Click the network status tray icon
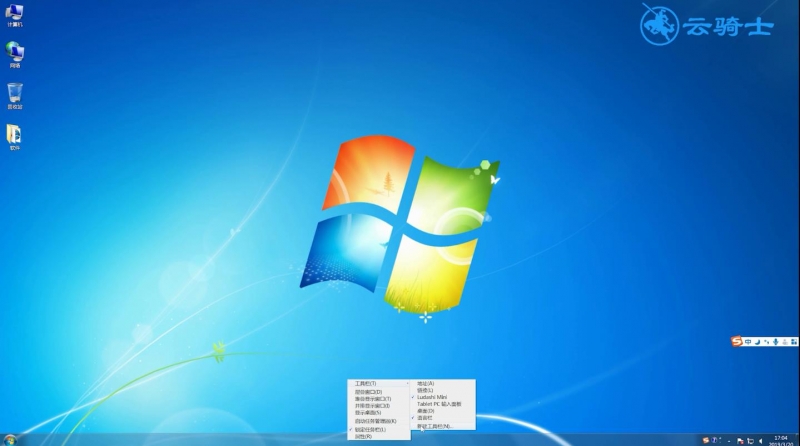The height and width of the screenshot is (446, 800). [x=751, y=441]
